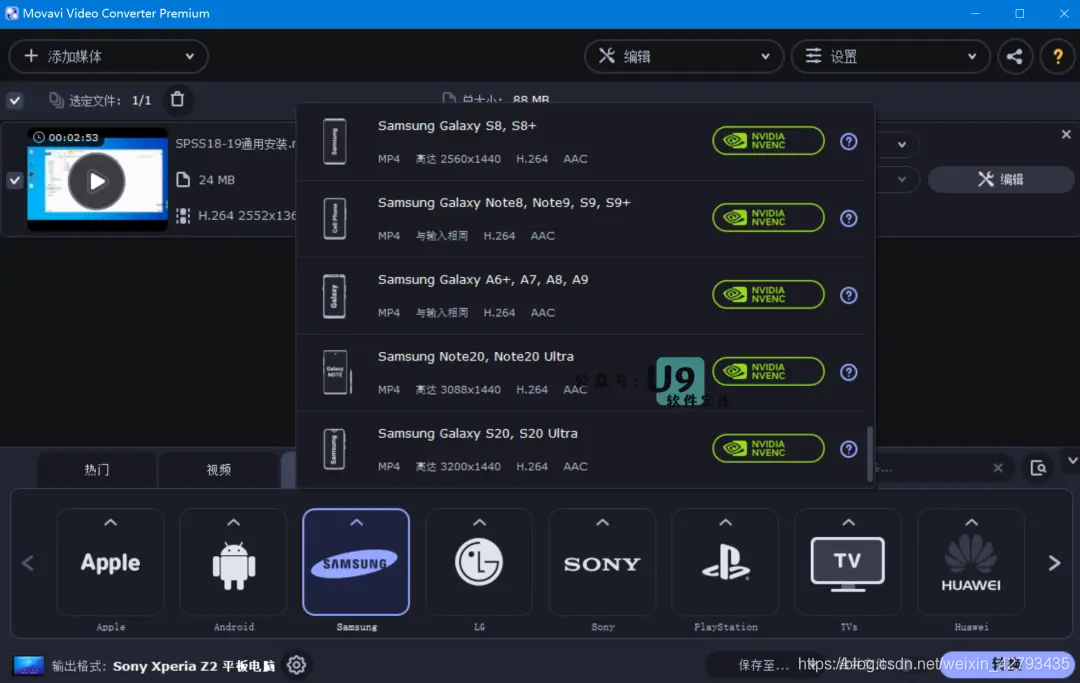Play the video thumbnail preview

[96, 181]
